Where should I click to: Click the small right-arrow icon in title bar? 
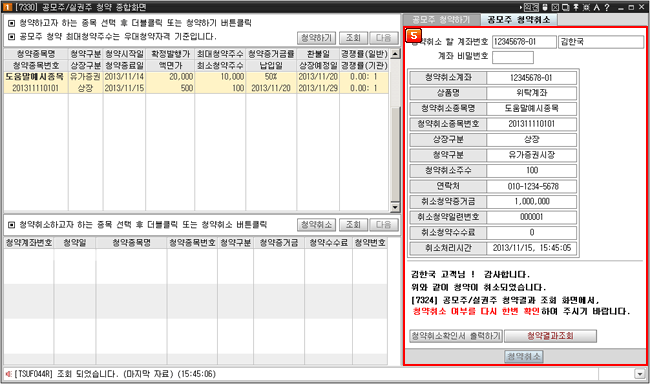(x=521, y=7)
